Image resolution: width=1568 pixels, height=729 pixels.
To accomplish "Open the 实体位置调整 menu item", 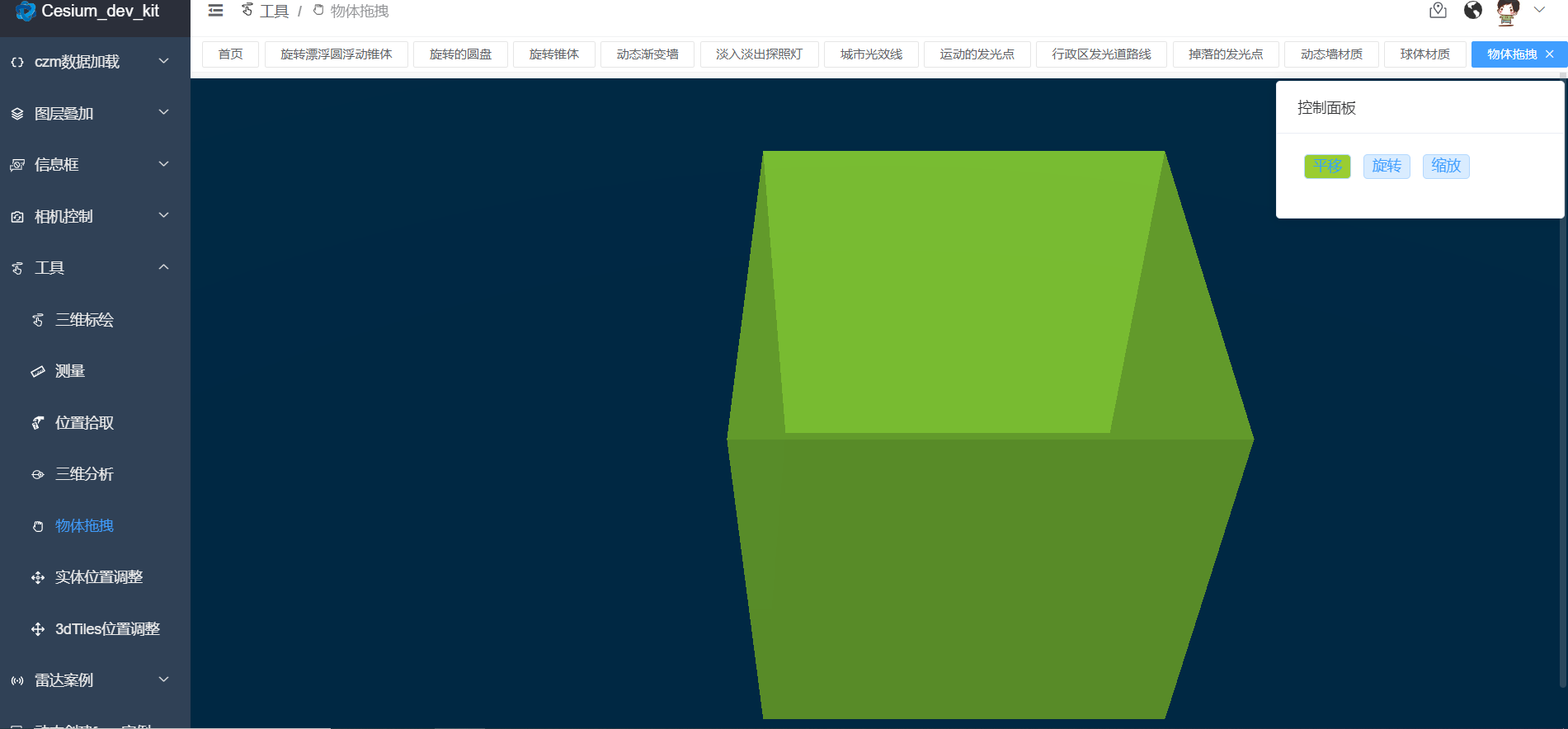I will coord(95,578).
